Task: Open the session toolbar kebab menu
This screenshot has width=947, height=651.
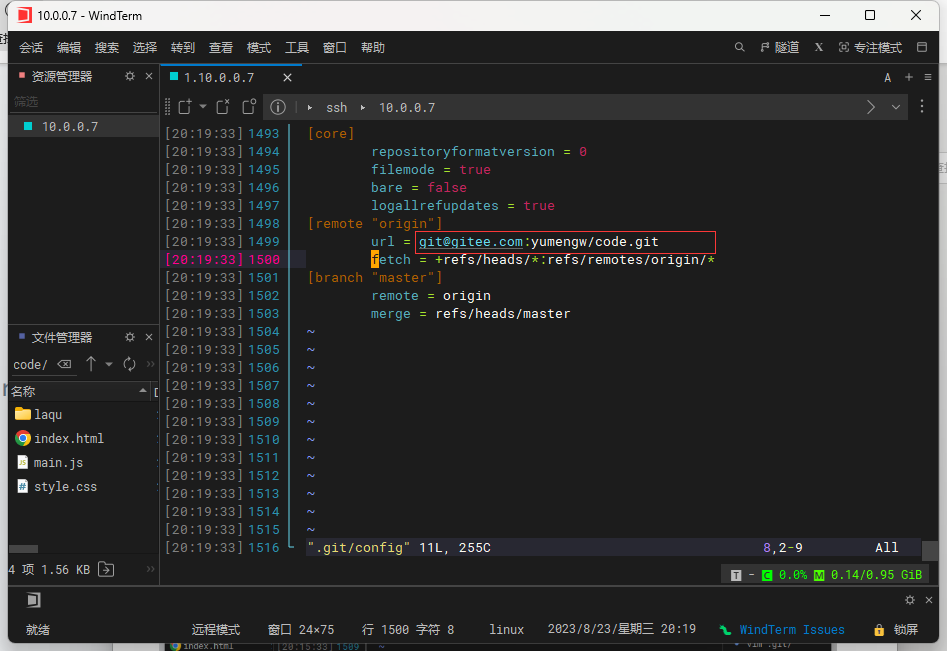Action: (922, 106)
